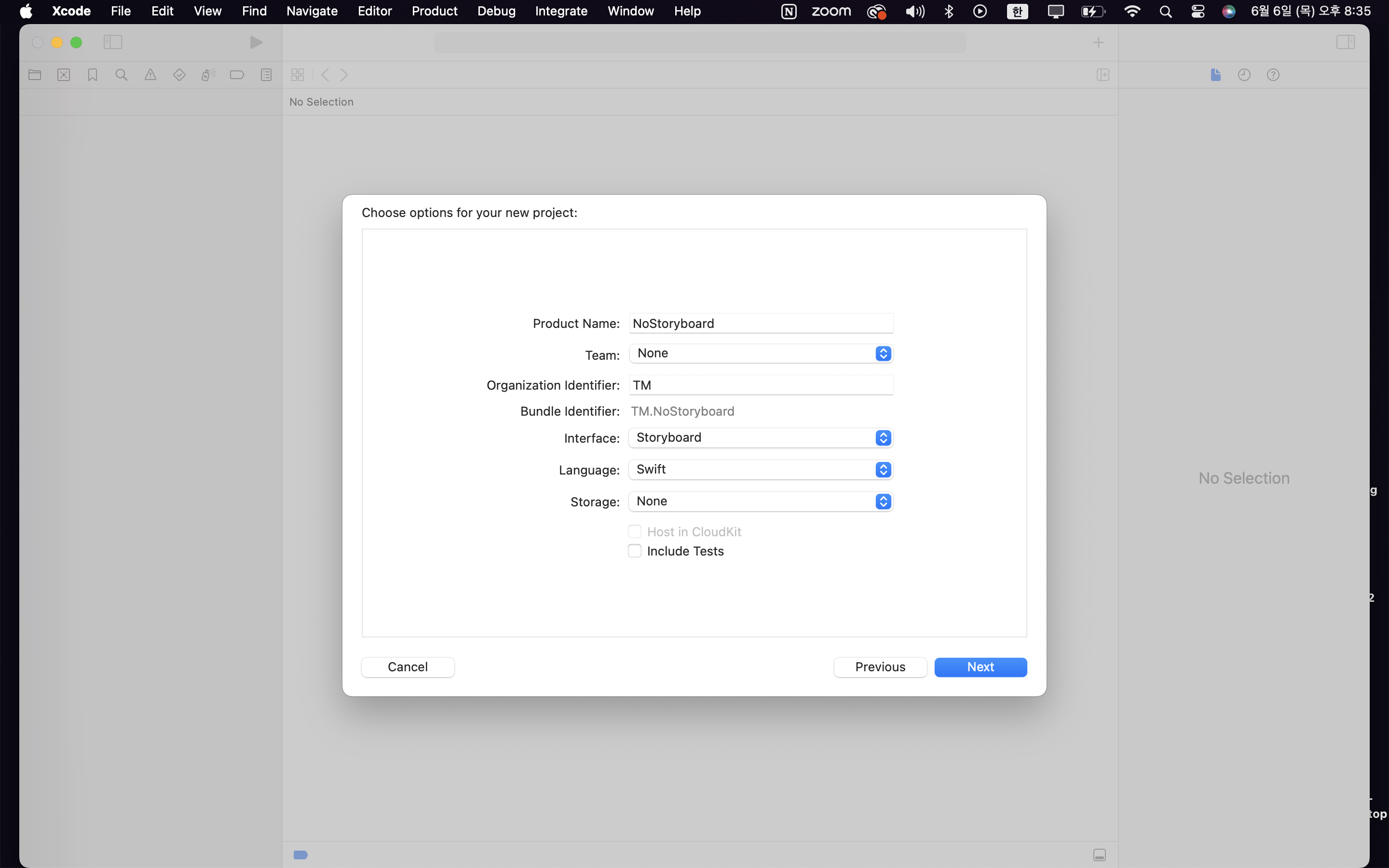Open the Find navigator magnifier icon
1389x868 pixels.
pos(121,75)
